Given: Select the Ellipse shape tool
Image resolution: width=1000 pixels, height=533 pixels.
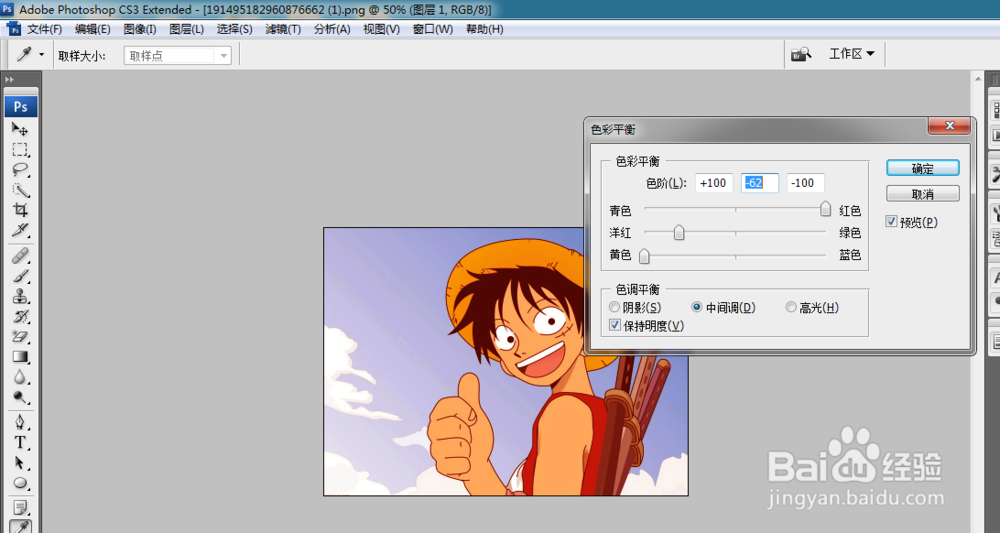Looking at the screenshot, I should tap(20, 483).
